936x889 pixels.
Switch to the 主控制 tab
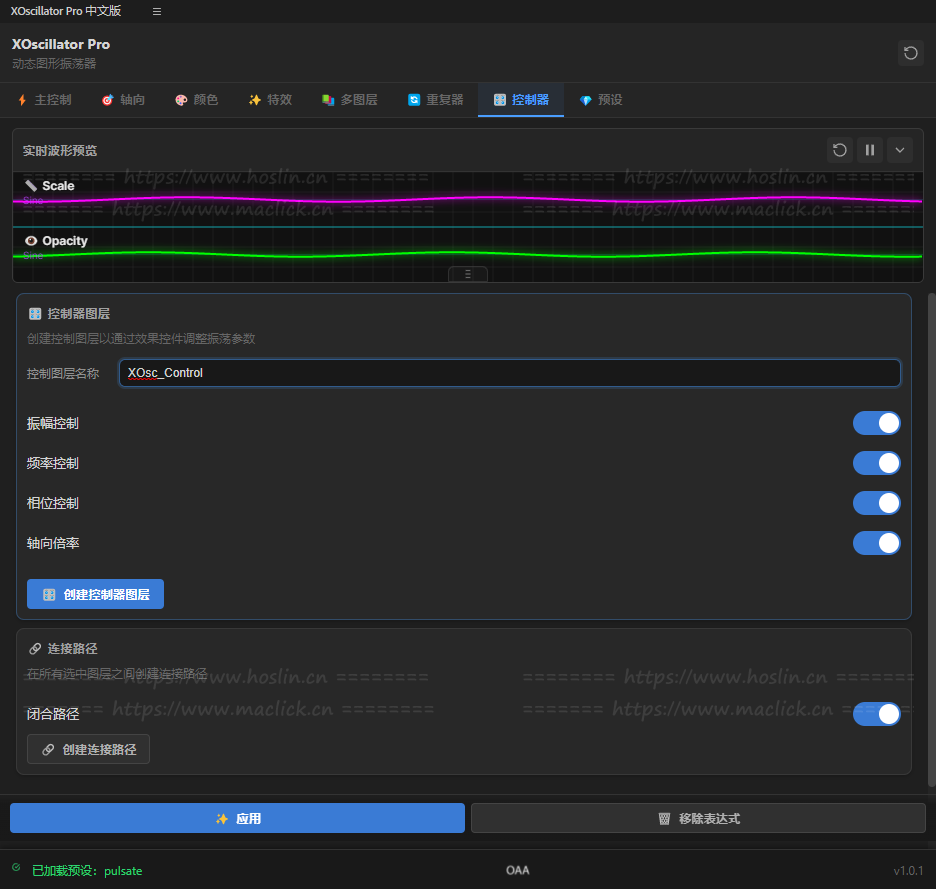[x=45, y=100]
